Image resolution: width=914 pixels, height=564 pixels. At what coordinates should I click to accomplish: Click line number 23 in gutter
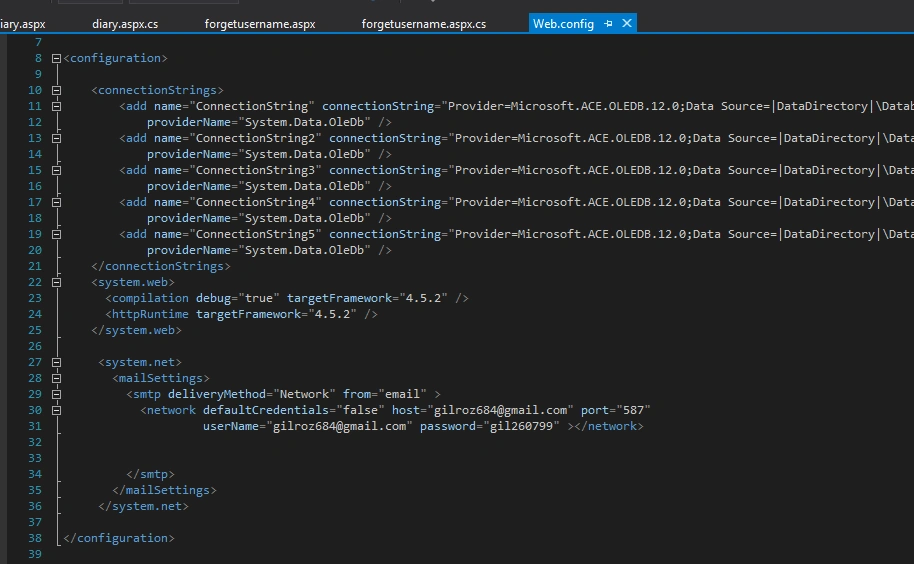[35, 298]
